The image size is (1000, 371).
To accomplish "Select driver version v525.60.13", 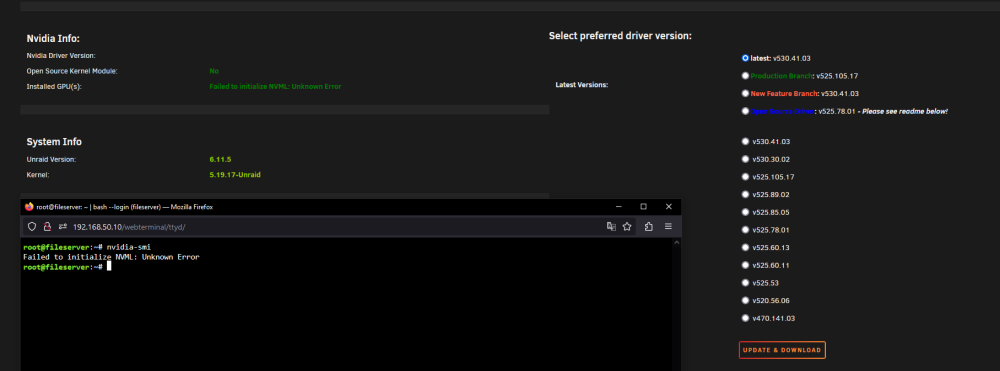I will tap(745, 247).
